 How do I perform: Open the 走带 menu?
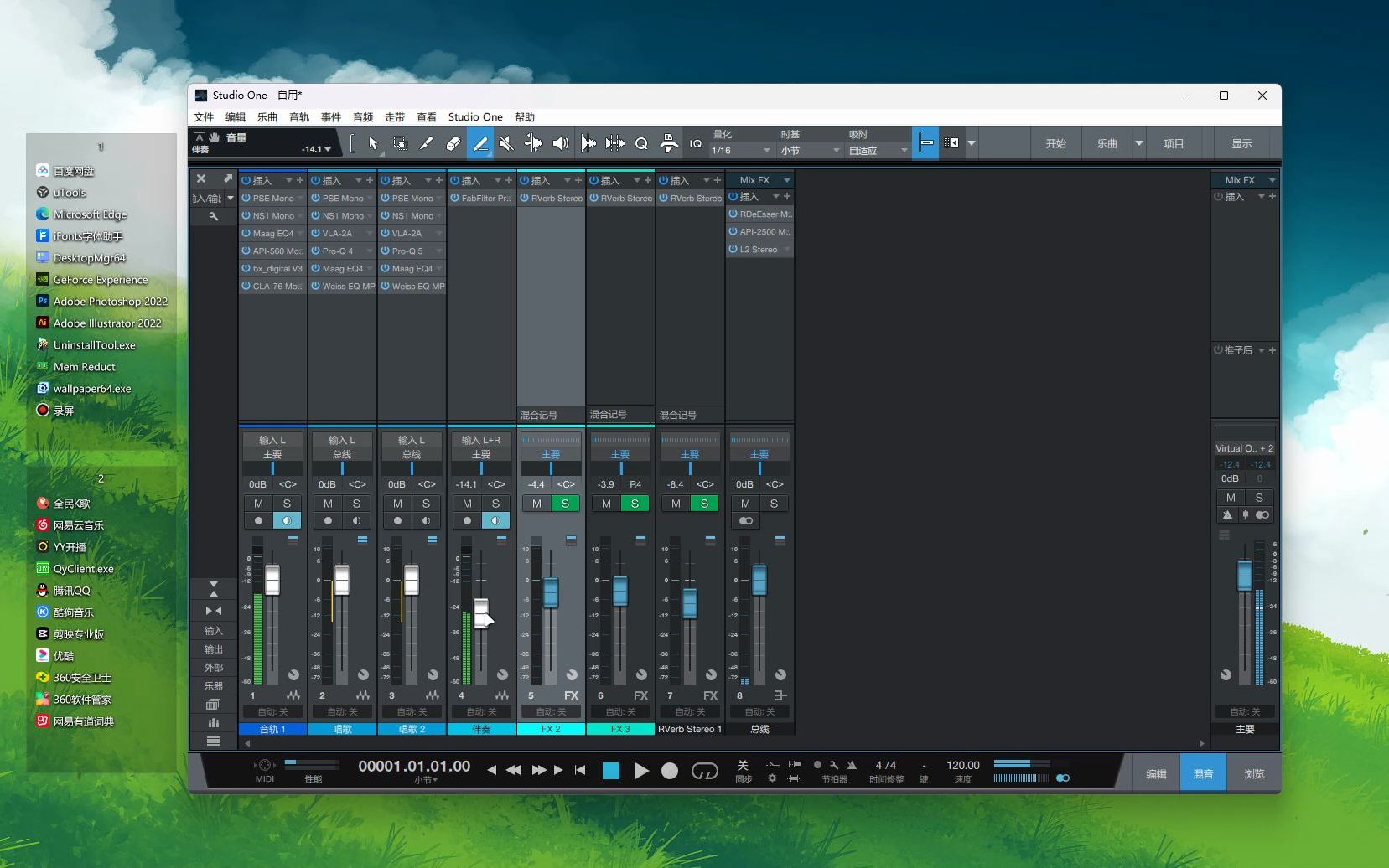click(x=395, y=117)
